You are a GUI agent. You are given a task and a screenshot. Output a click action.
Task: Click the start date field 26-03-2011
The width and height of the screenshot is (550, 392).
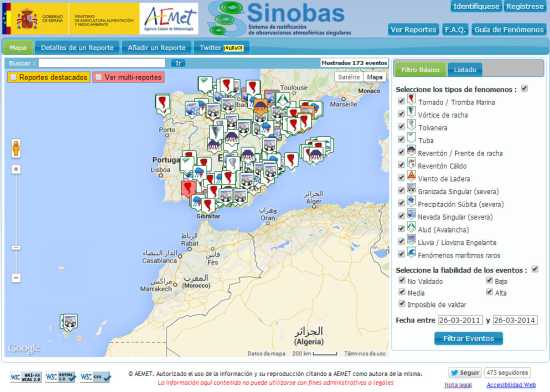(460, 320)
